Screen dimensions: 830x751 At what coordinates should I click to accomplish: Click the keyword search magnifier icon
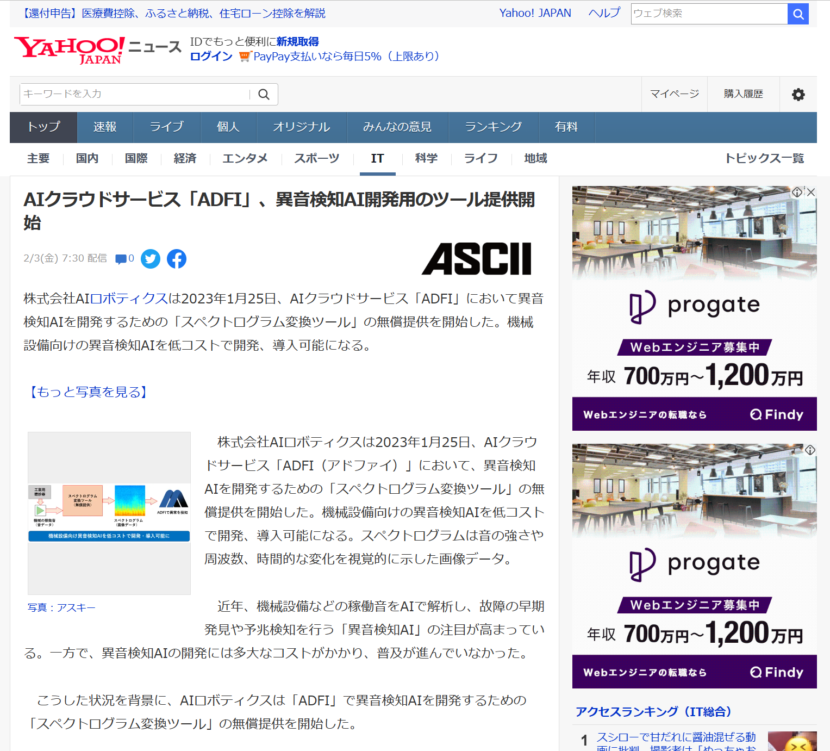(264, 94)
